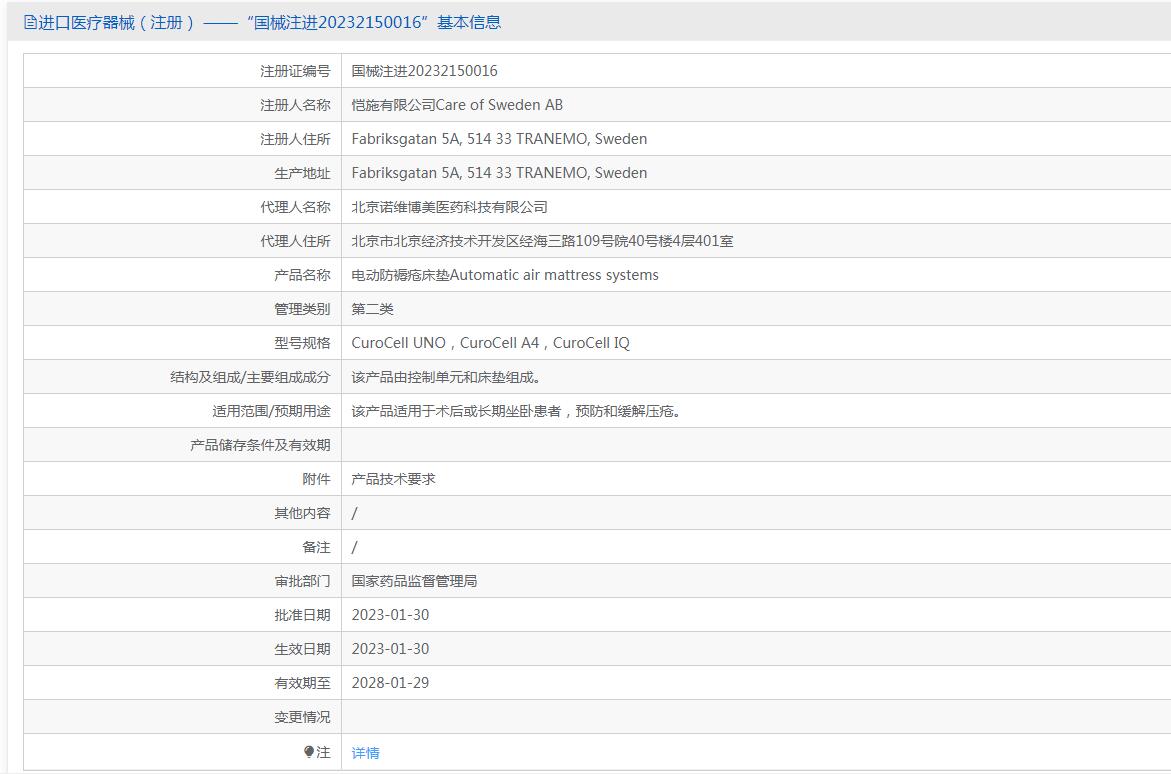The width and height of the screenshot is (1171, 774).
Task: Select product name 电动防褥疮床垫Automatic air mattress systems
Action: [x=505, y=275]
